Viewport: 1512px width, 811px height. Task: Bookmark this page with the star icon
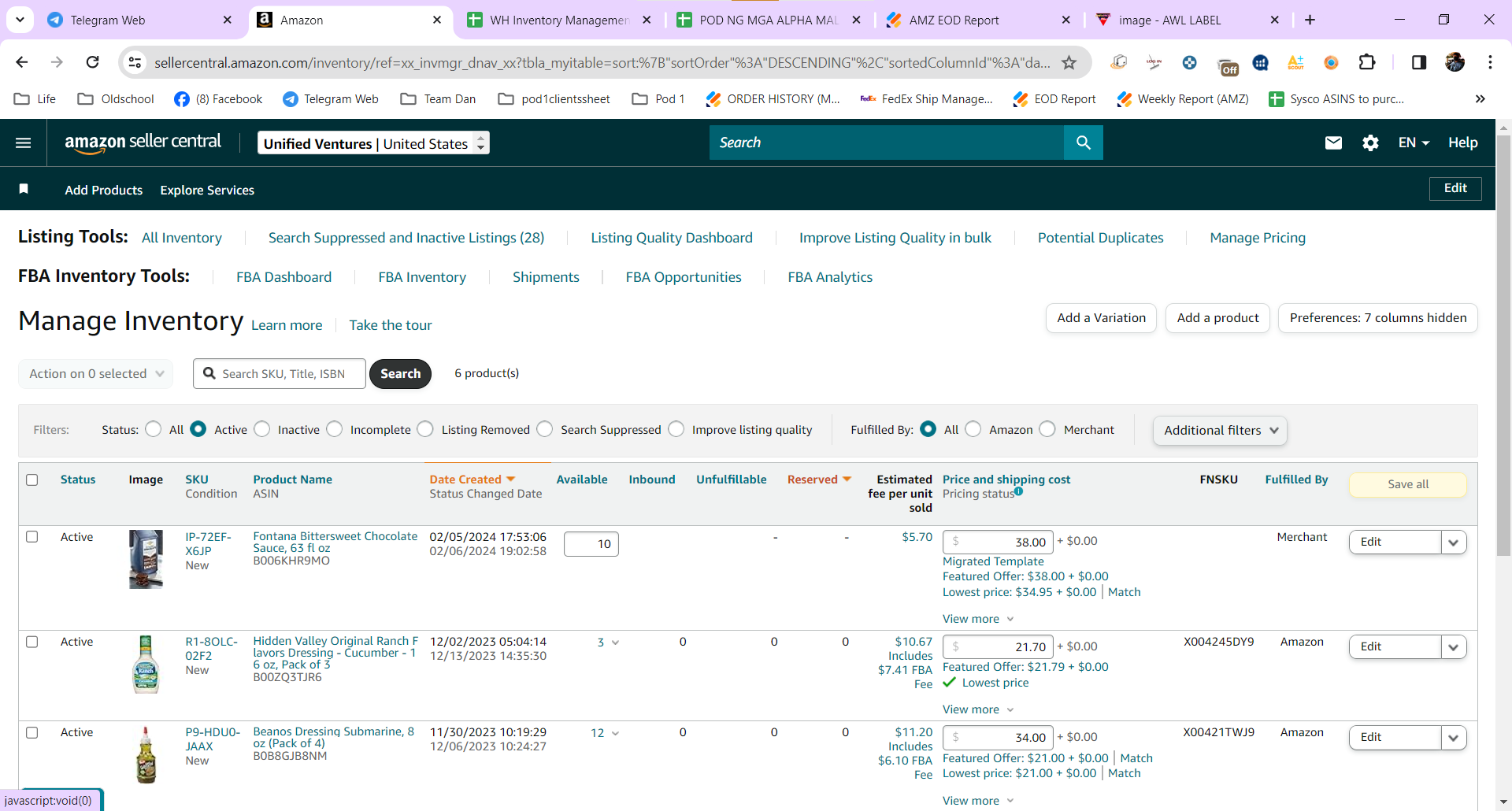click(x=1069, y=62)
